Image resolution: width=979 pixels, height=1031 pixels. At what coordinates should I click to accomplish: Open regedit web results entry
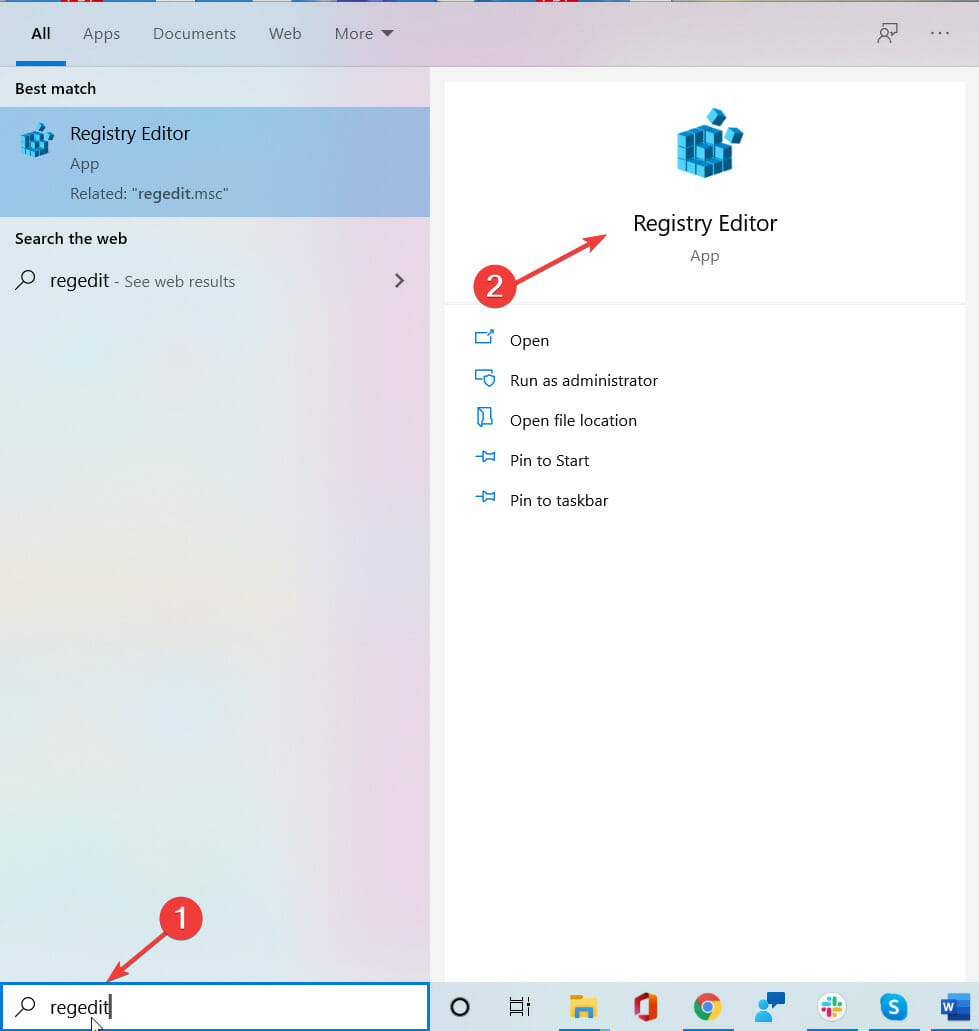(x=215, y=281)
